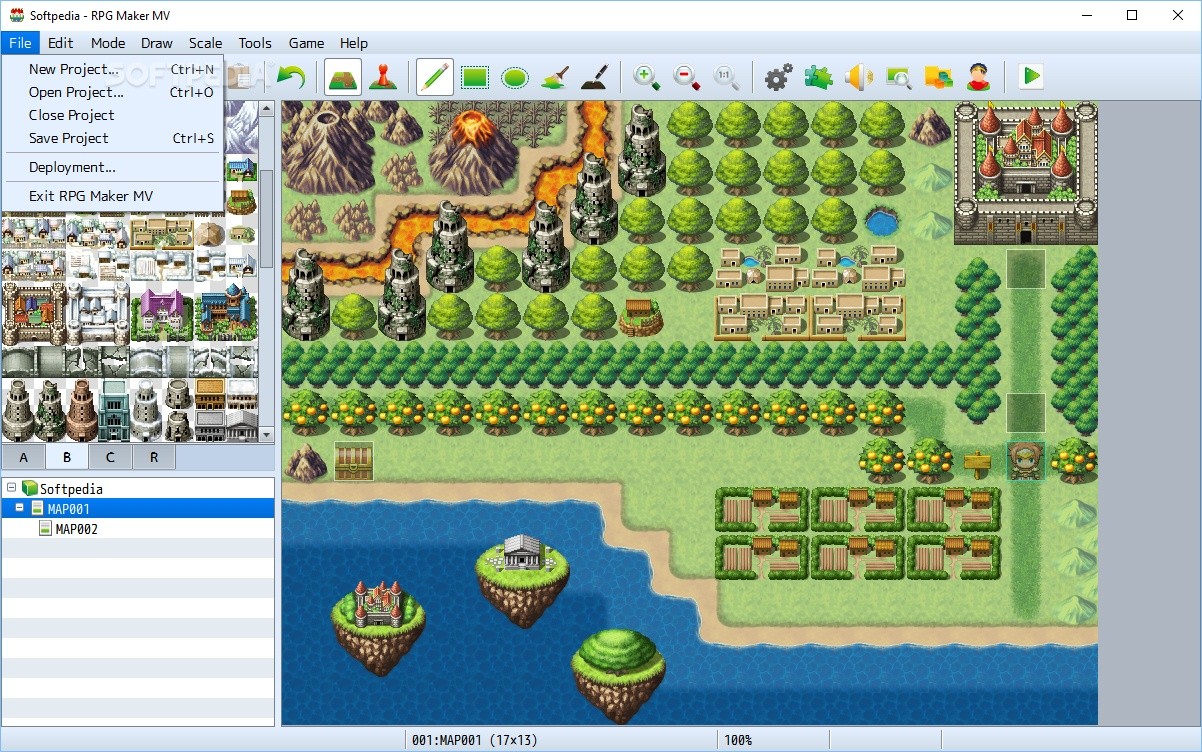Collapse the Softpedia project tree node
Image resolution: width=1202 pixels, height=752 pixels.
coord(11,489)
